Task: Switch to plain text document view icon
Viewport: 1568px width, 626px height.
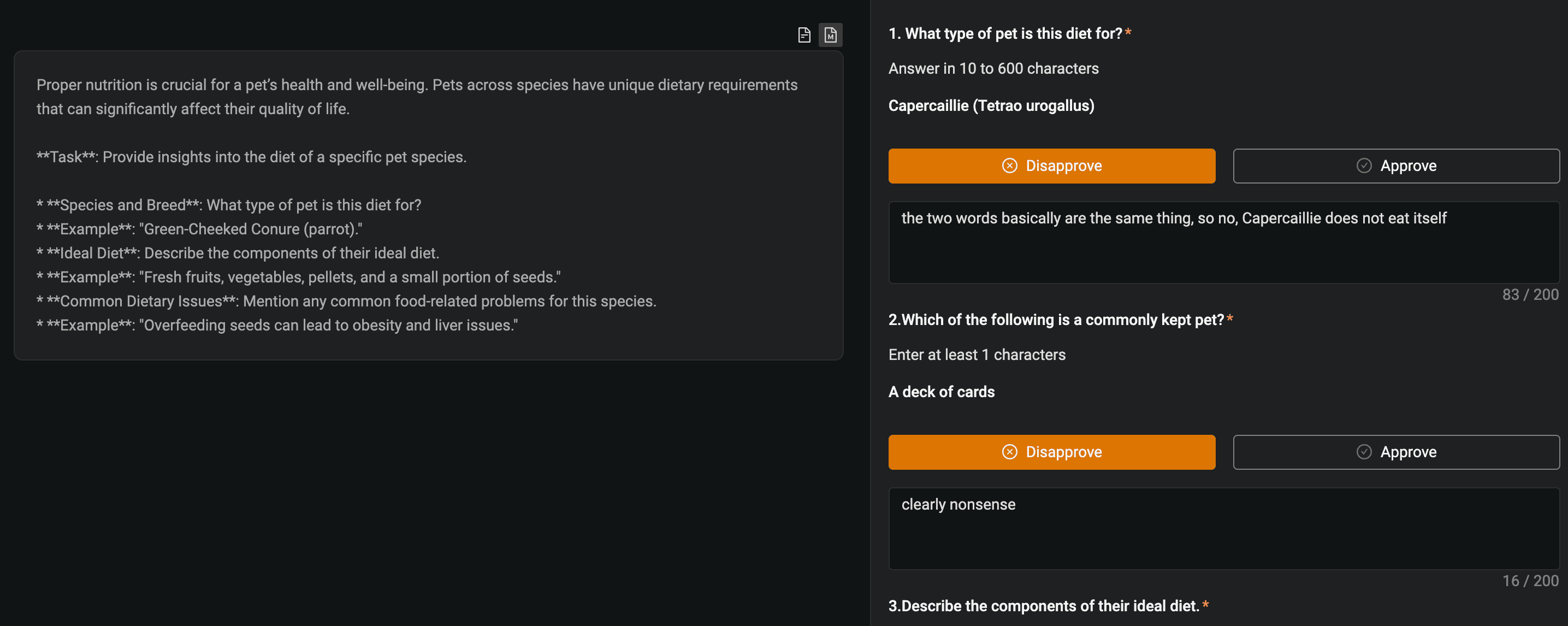Action: pyautogui.click(x=804, y=36)
